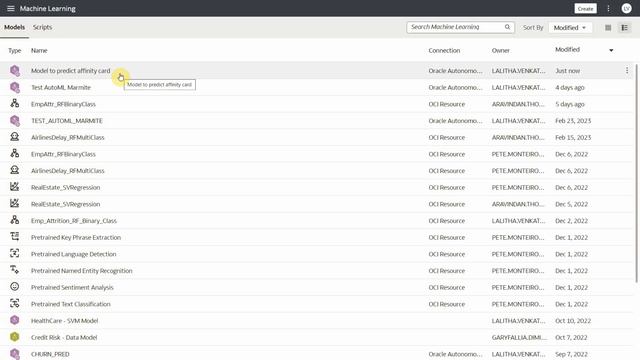Click the regression icon for RealEstate_SVRegression Dec 5
The height and width of the screenshot is (360, 640).
pyautogui.click(x=15, y=203)
